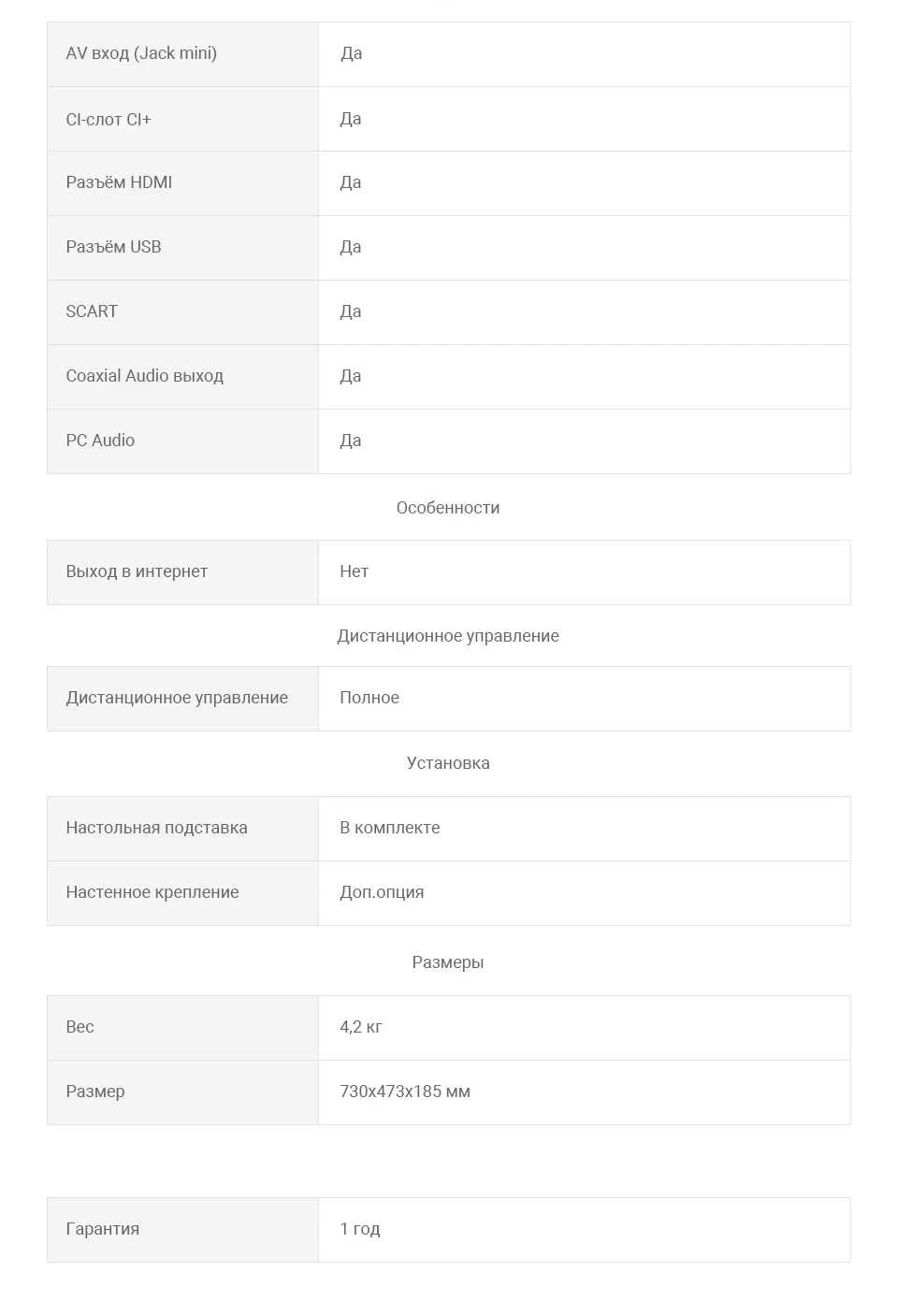898x1316 pixels.
Task: Select the "Настольная подставка" label
Action: pyautogui.click(x=156, y=828)
